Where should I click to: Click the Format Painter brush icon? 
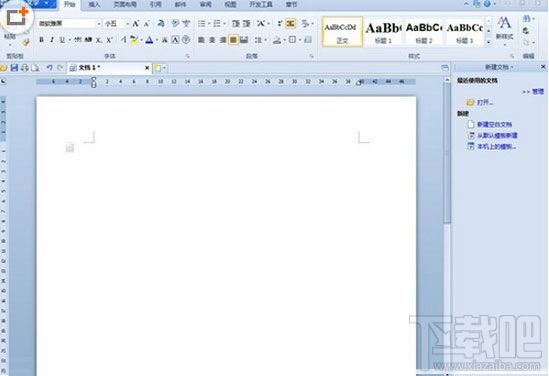point(25,42)
